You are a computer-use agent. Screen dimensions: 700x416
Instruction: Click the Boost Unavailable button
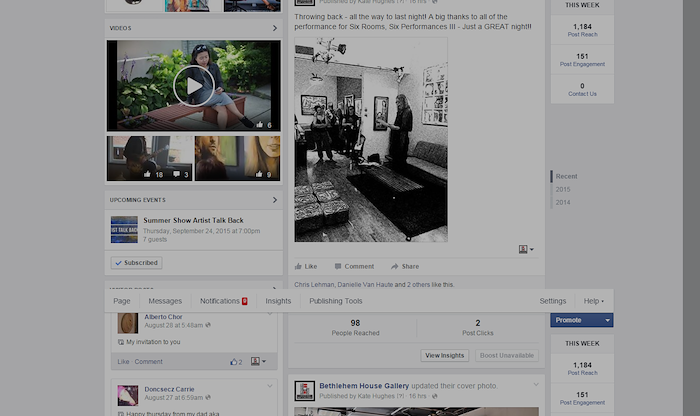point(507,355)
